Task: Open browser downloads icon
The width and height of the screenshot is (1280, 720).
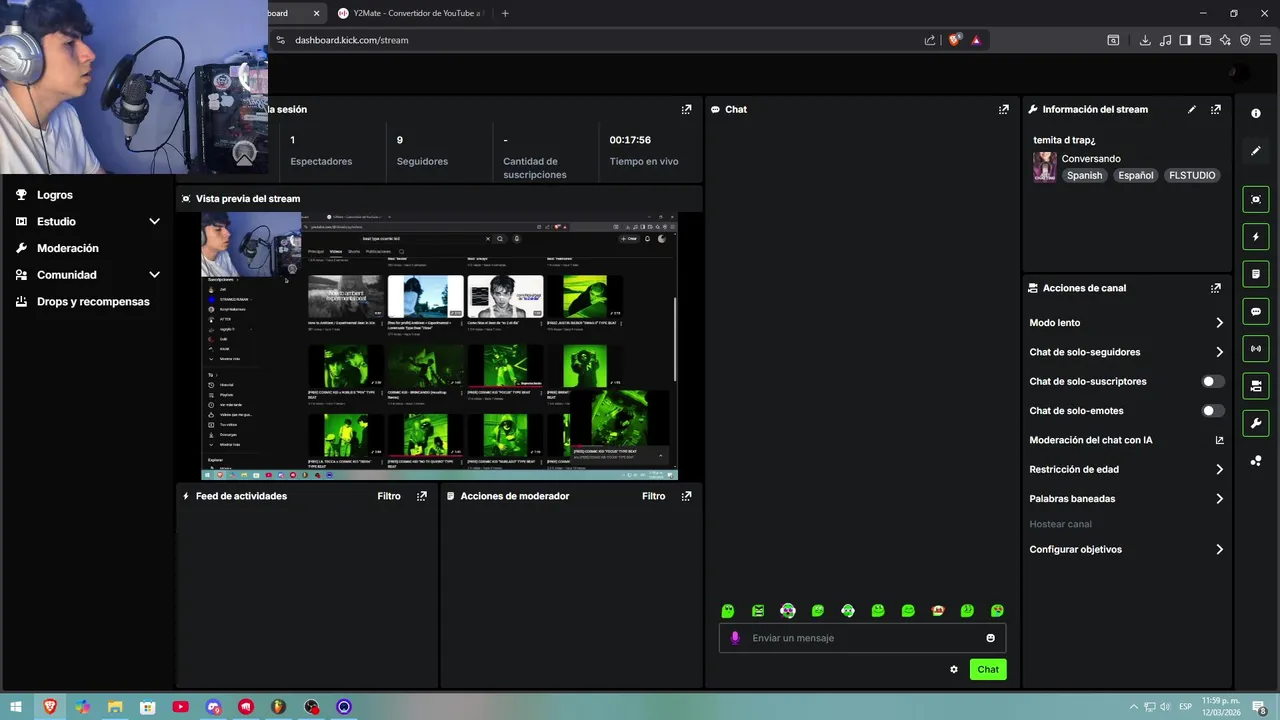Action: tap(1145, 40)
